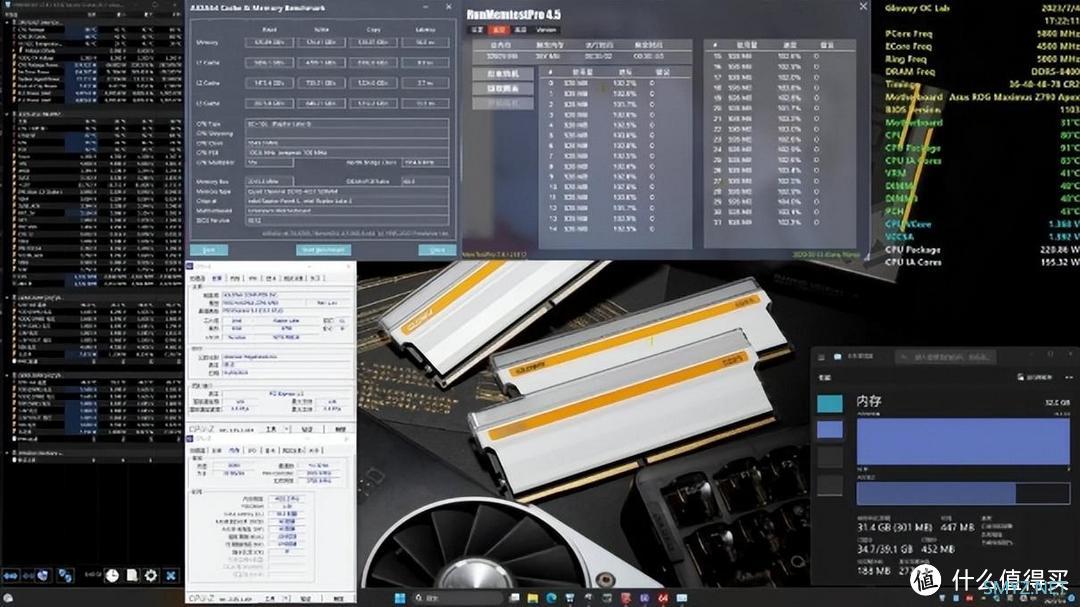Screen dimensions: 1080x607
Task: Click the Task Manager search field
Action: coord(946,357)
